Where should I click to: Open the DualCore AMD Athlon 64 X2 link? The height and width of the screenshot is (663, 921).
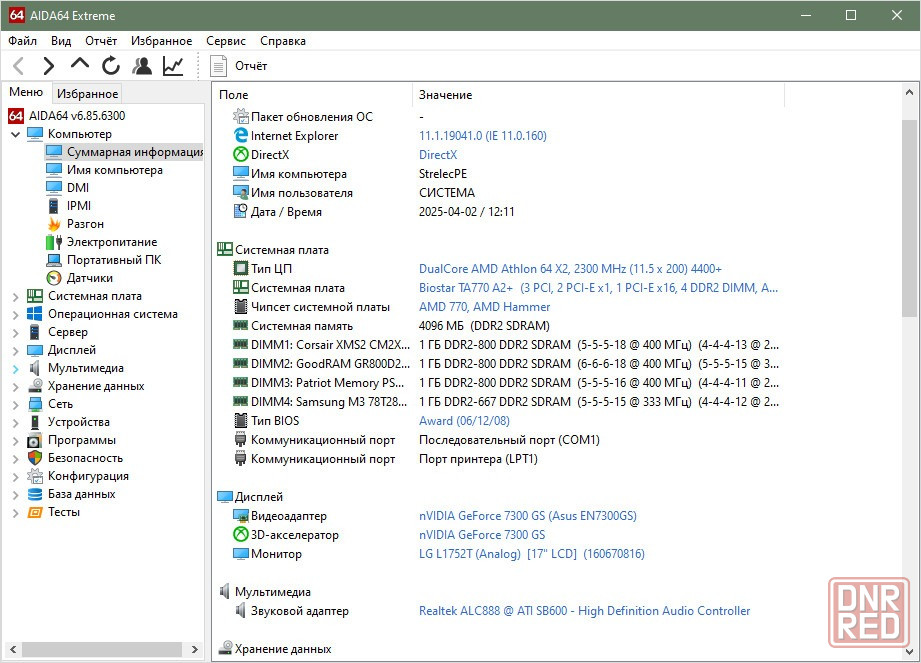click(x=570, y=268)
